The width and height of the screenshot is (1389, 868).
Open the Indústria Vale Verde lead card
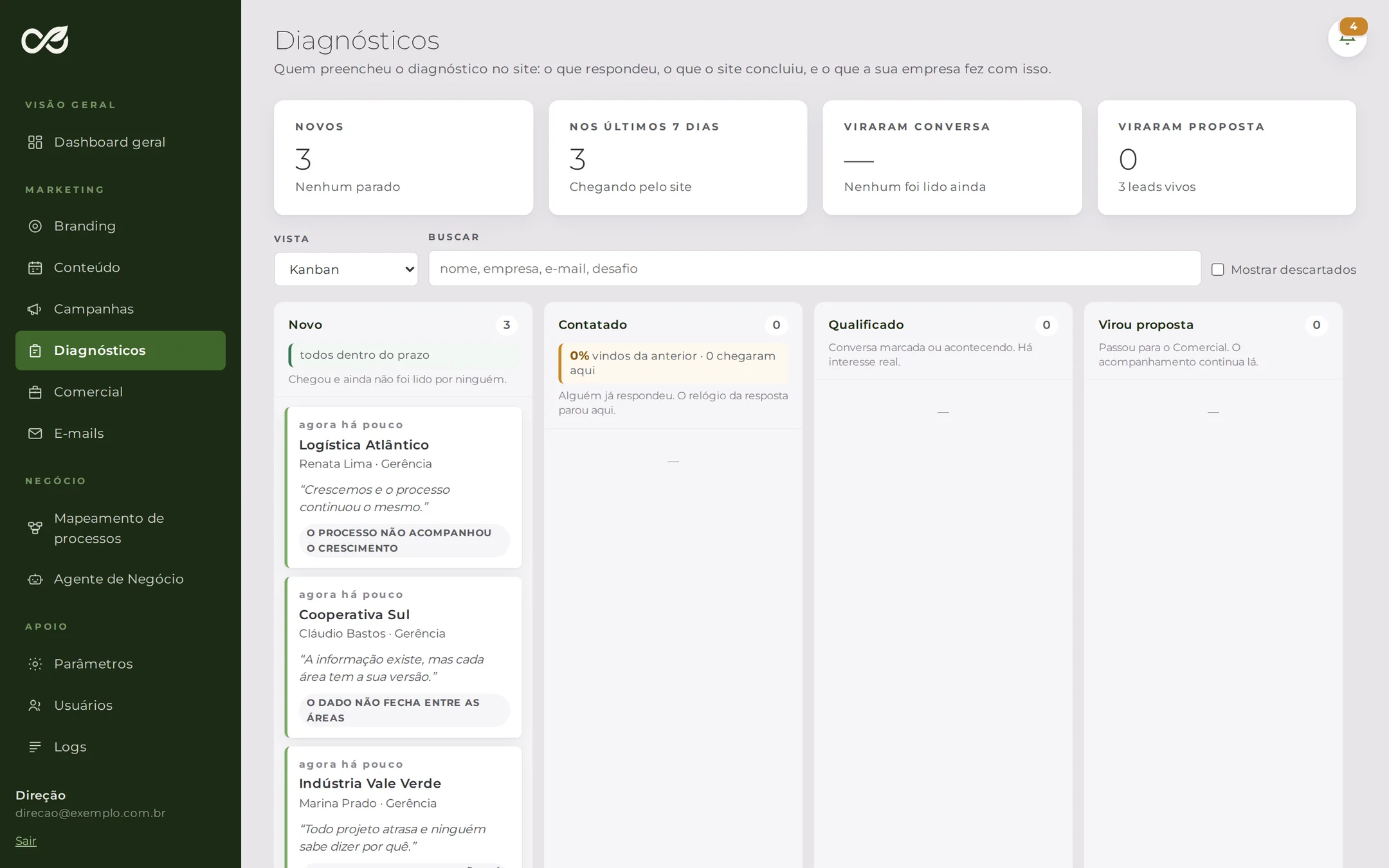[403, 808]
